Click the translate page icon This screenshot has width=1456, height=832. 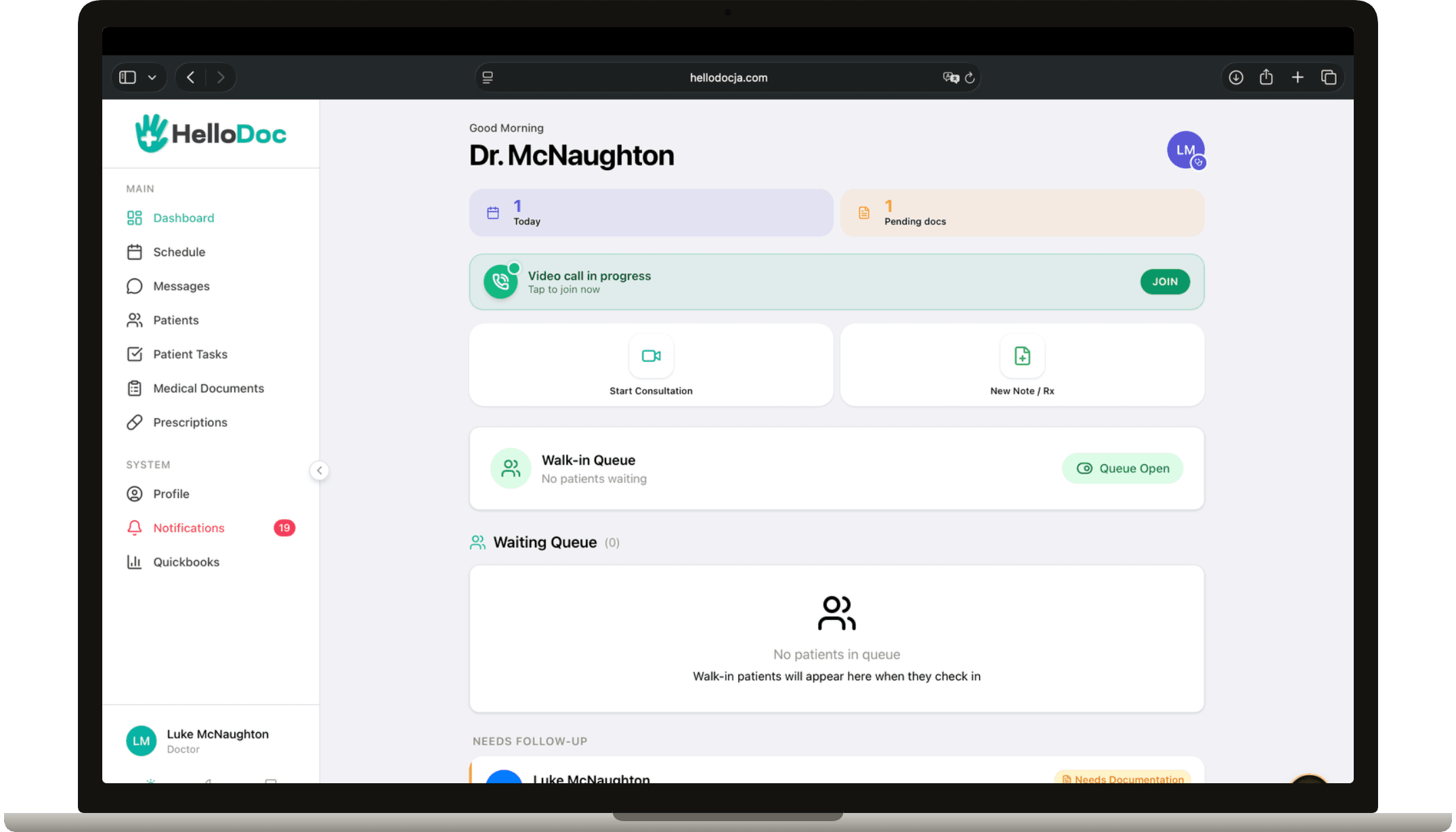coord(951,77)
